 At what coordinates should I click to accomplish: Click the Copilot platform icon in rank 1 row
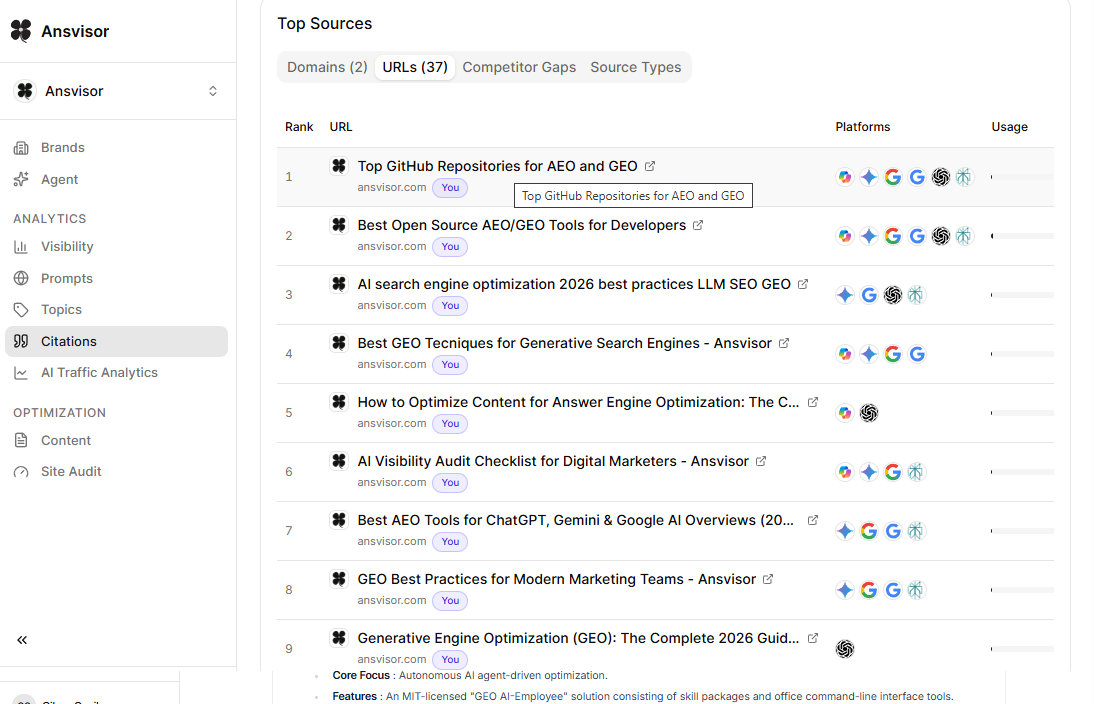(x=845, y=177)
